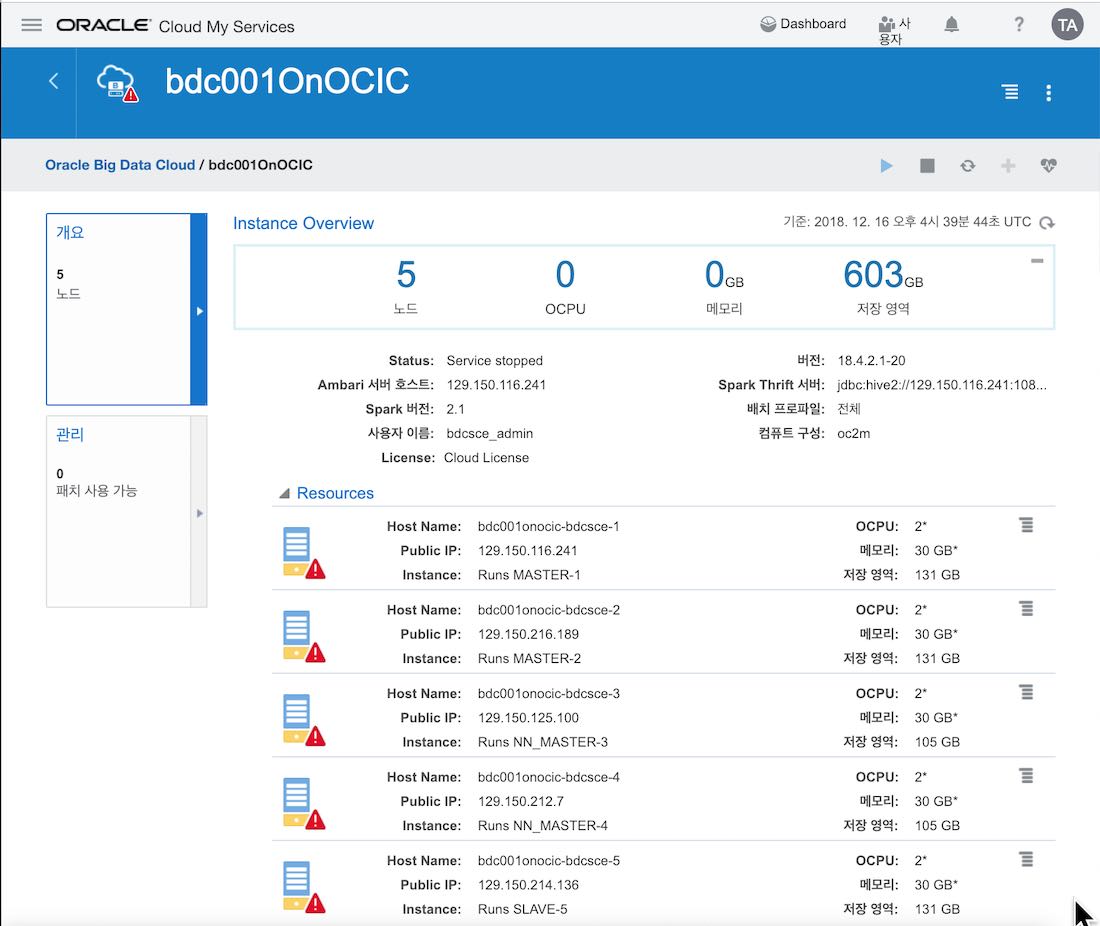Screen dimensions: 1100x926
Task: Open the Oracle Big Data Cloud breadcrumb link
Action: coord(120,165)
